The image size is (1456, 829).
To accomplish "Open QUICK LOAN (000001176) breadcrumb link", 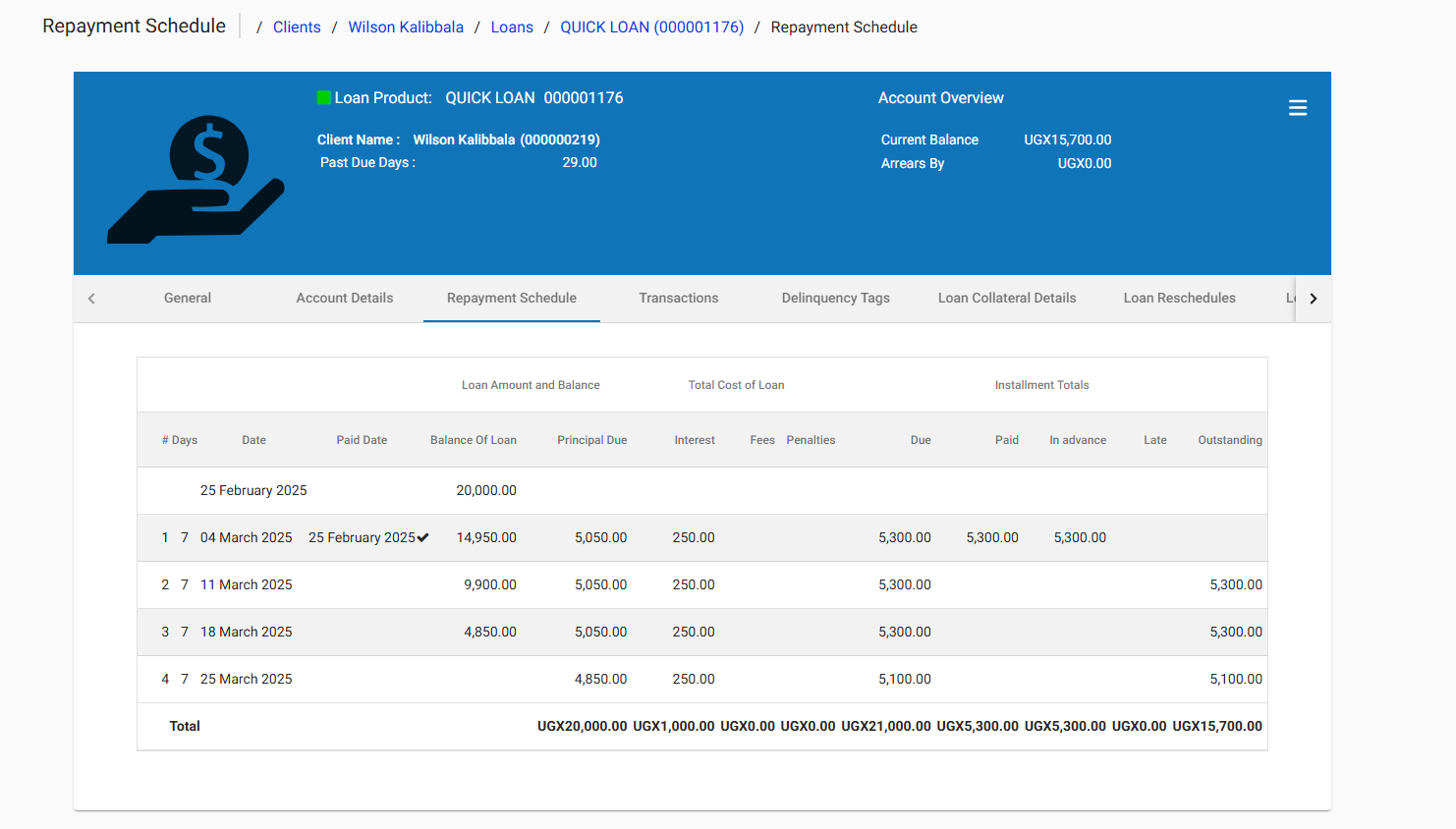I will [651, 27].
